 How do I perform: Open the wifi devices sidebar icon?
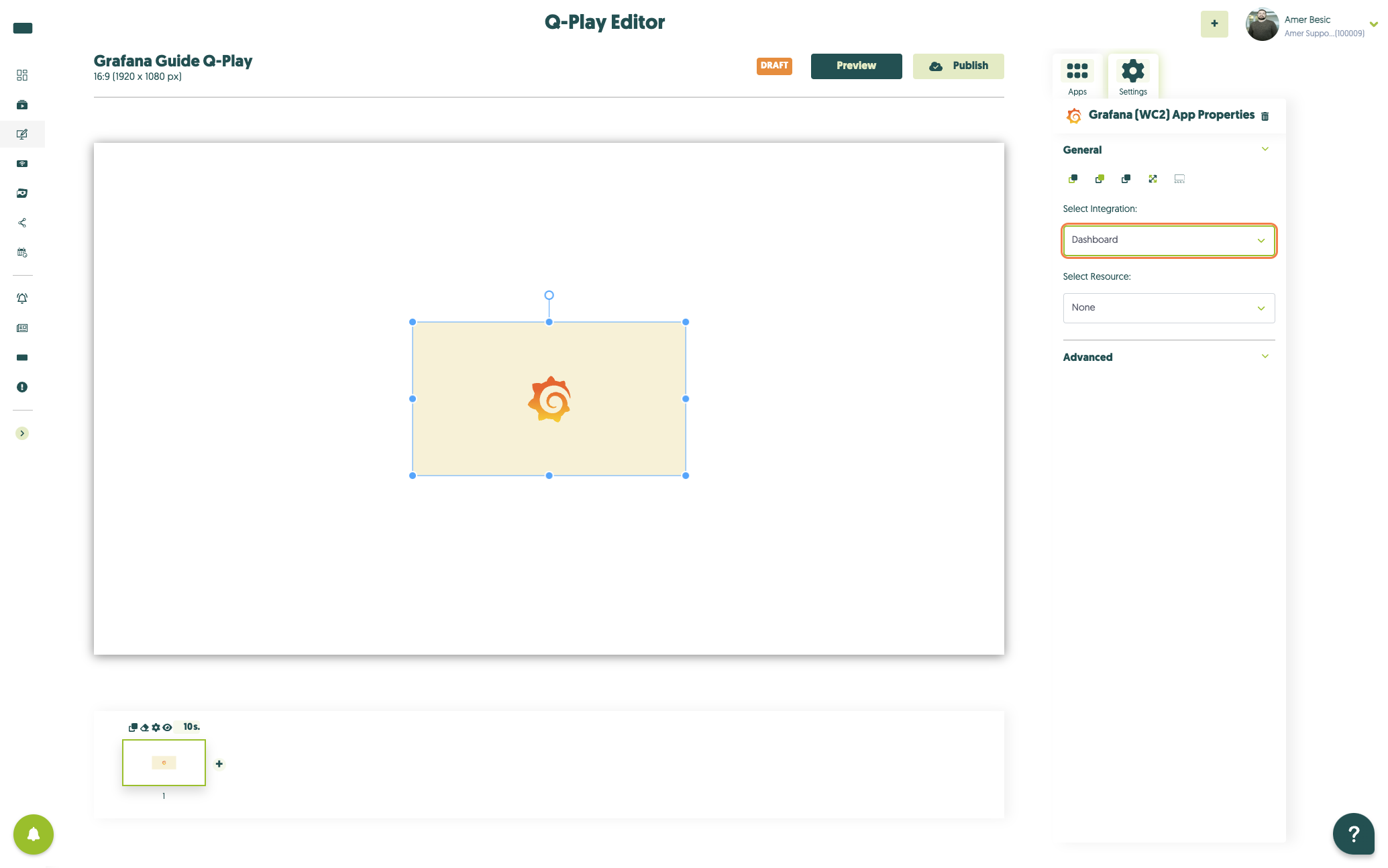pos(22,164)
